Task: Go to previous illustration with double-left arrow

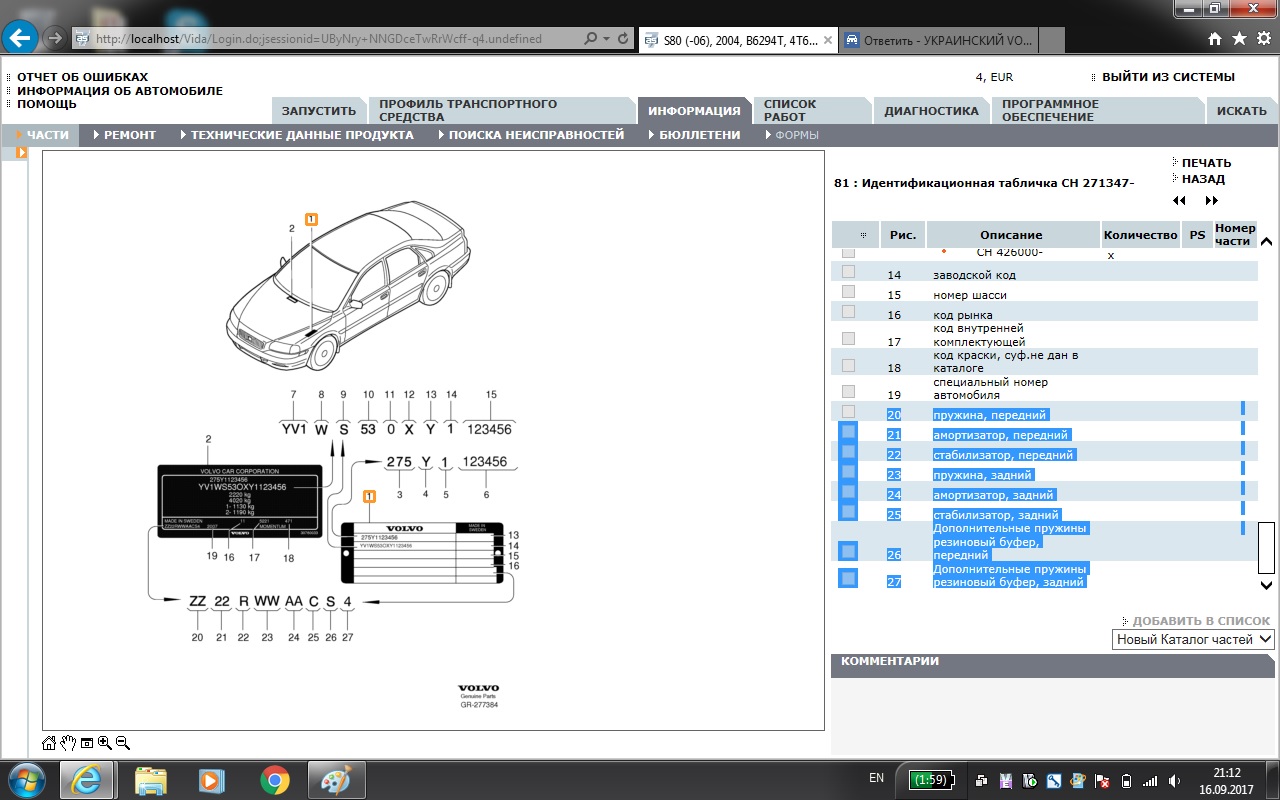Action: (x=1179, y=201)
